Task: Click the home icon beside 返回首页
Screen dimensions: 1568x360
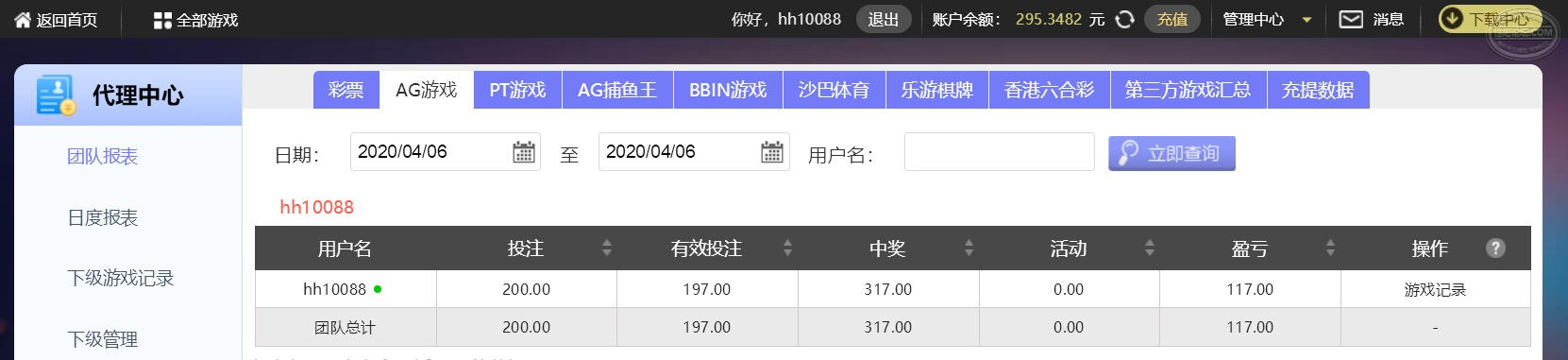Action: (22, 19)
